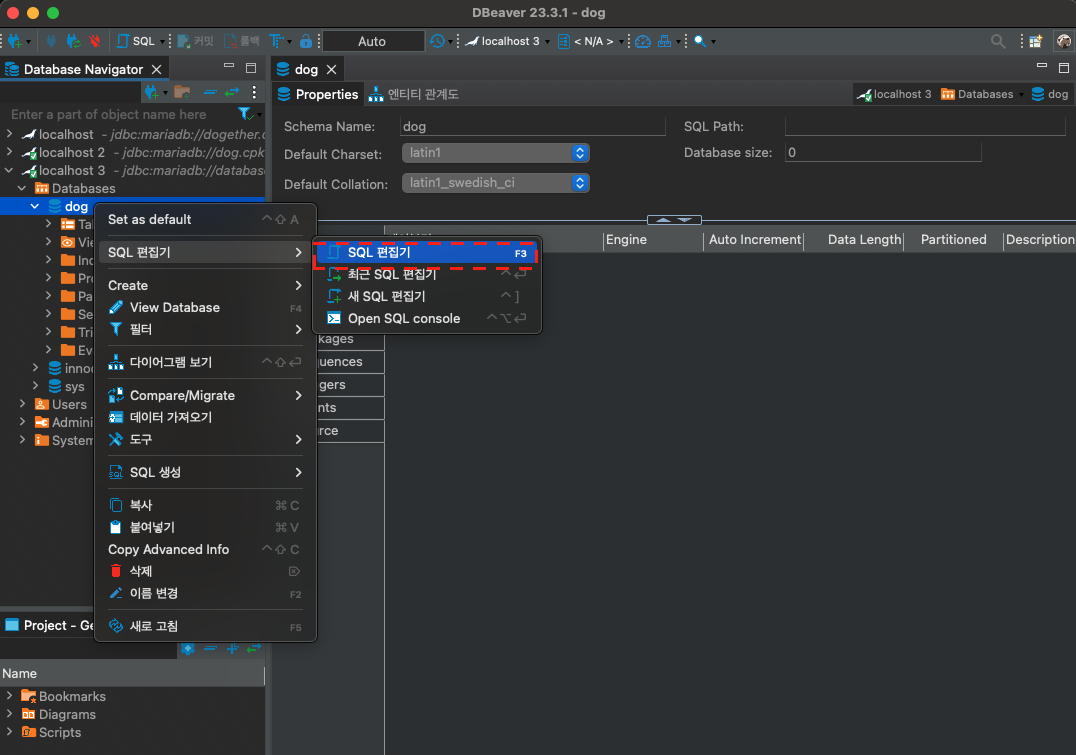Open SQL editor via toolbar SQL button
The image size is (1076, 755).
(x=136, y=41)
